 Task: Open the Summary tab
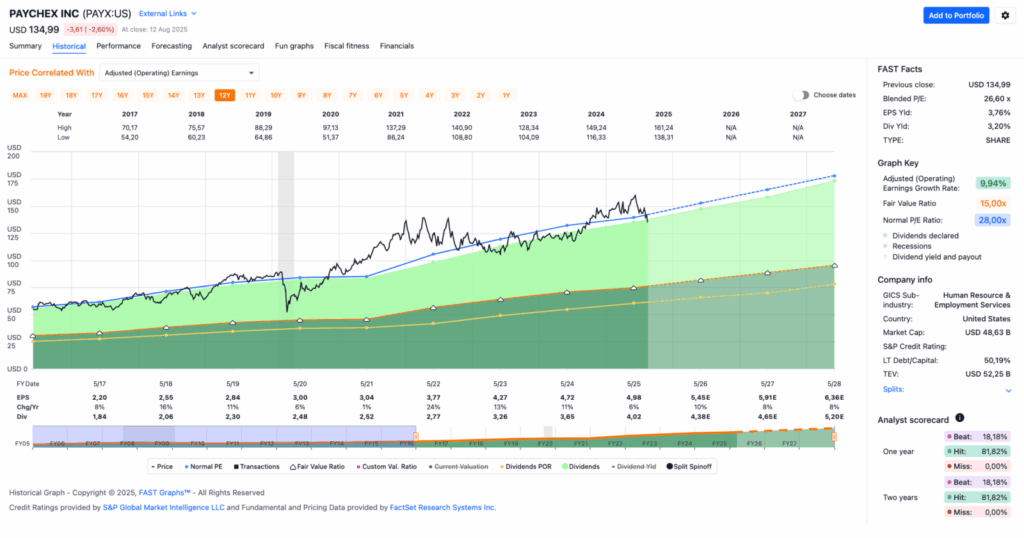pyautogui.click(x=25, y=46)
